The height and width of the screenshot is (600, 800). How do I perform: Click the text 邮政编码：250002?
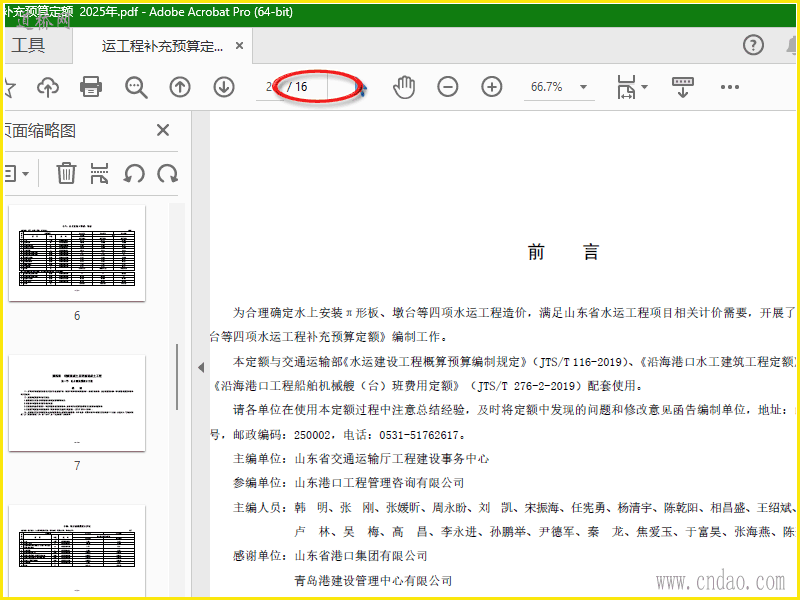coord(282,435)
